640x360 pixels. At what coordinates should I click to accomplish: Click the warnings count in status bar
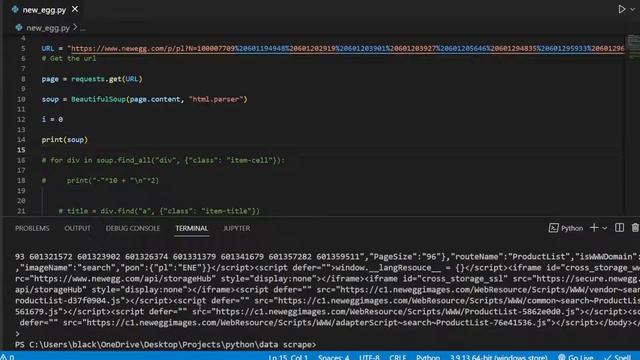tap(7, 357)
